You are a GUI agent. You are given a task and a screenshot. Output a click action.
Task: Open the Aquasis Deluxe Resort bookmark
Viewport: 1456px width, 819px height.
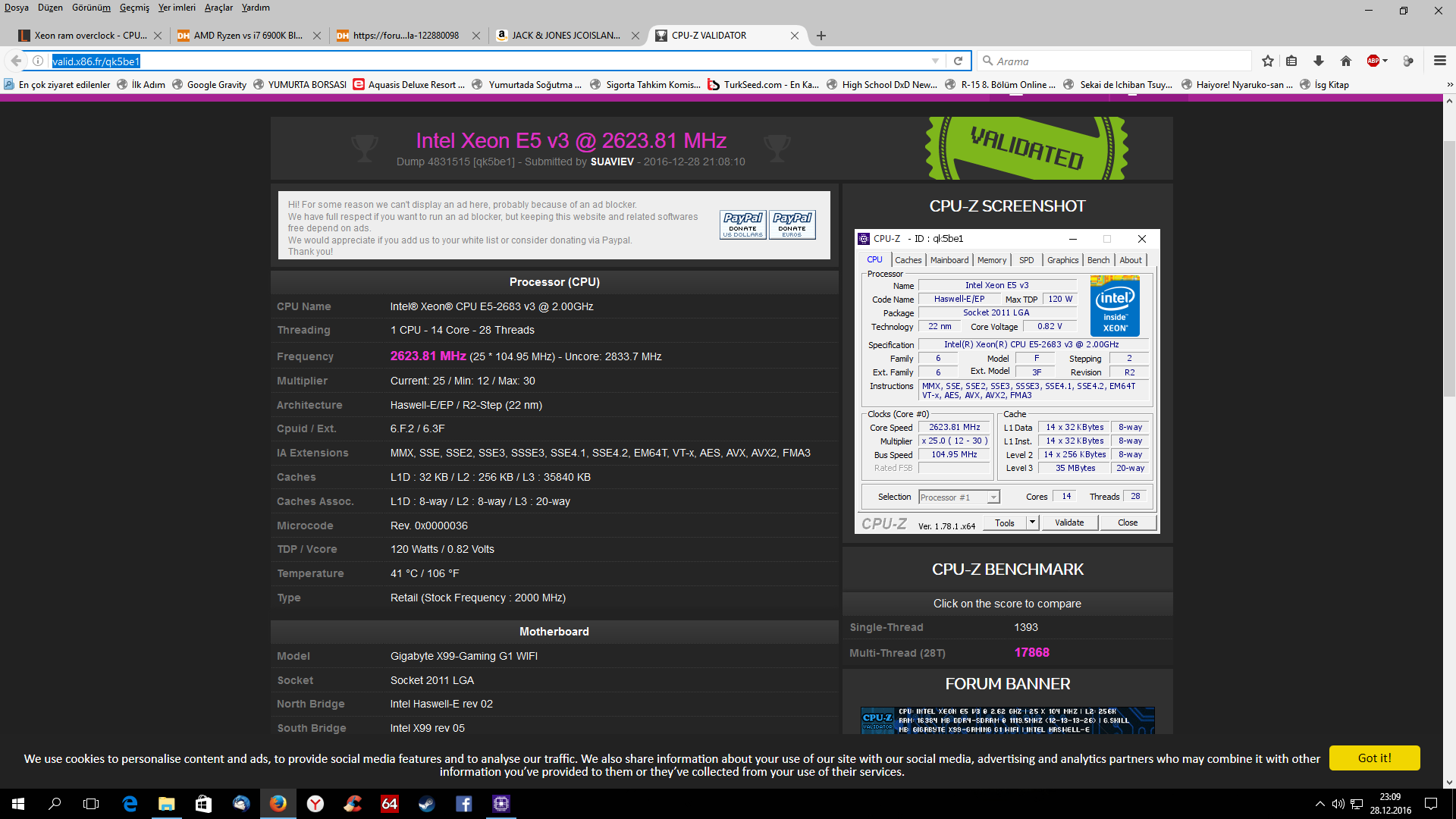pyautogui.click(x=409, y=85)
